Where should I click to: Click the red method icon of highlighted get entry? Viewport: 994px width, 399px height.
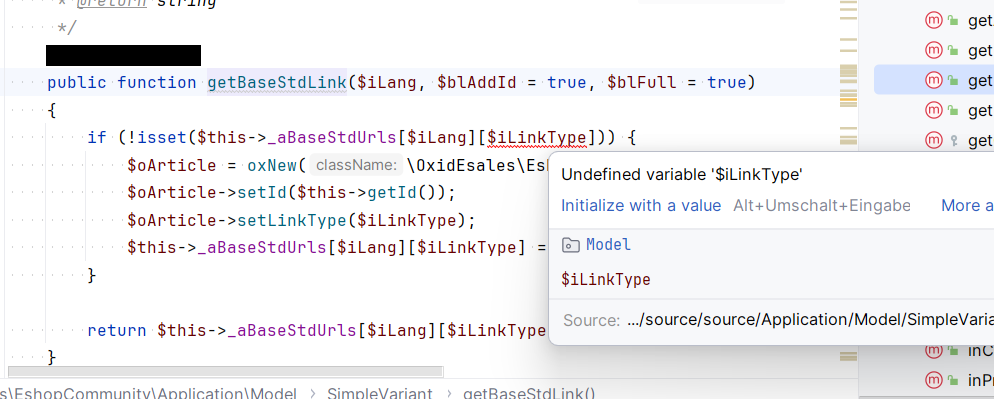pyautogui.click(x=934, y=80)
